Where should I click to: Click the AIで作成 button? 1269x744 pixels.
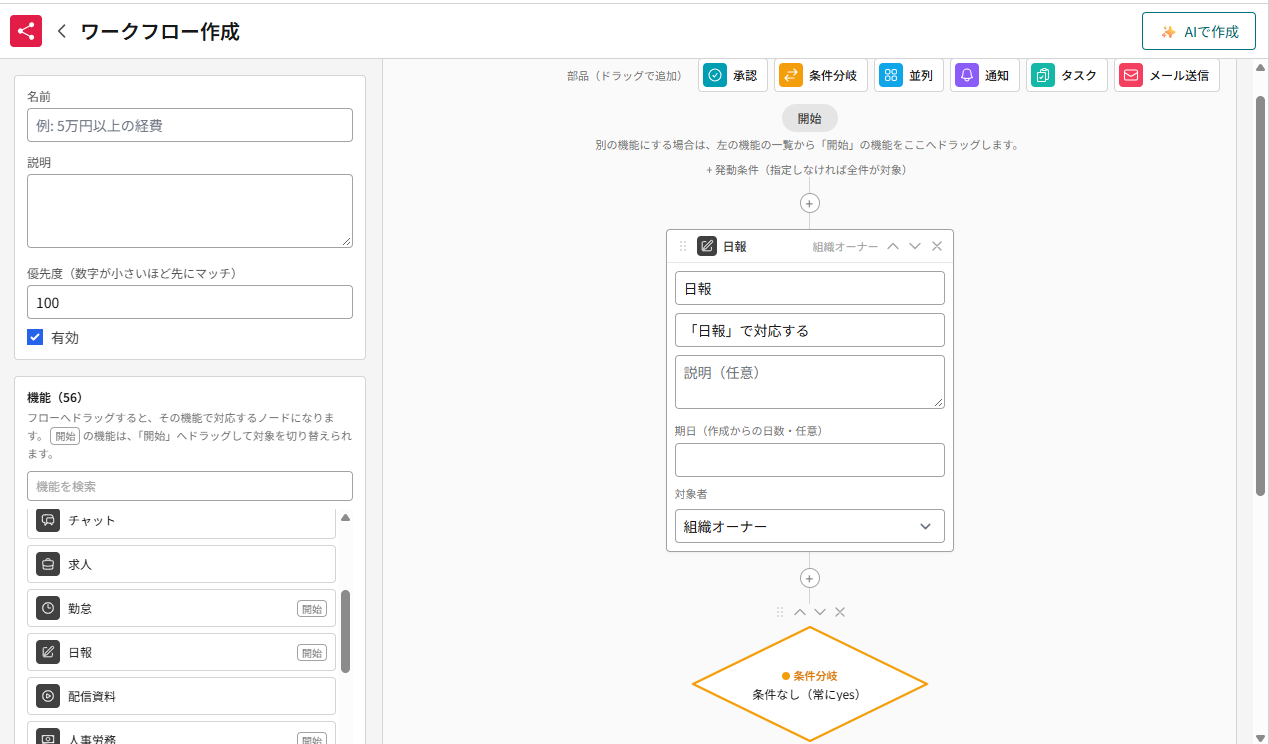click(1199, 31)
